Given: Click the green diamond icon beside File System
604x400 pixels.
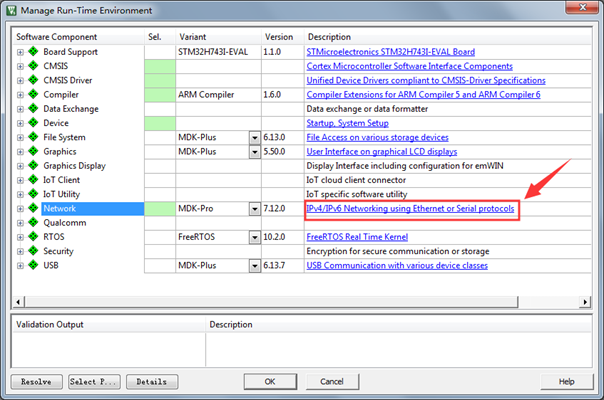Looking at the screenshot, I should (x=34, y=137).
